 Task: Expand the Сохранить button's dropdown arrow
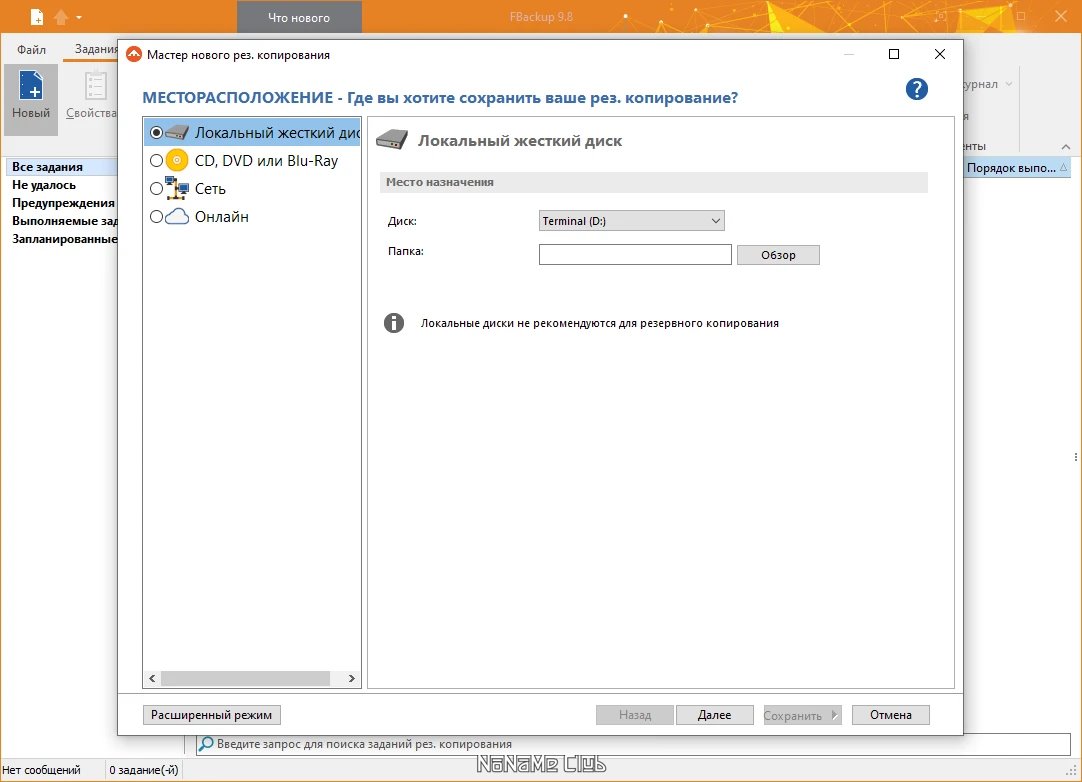coord(834,715)
